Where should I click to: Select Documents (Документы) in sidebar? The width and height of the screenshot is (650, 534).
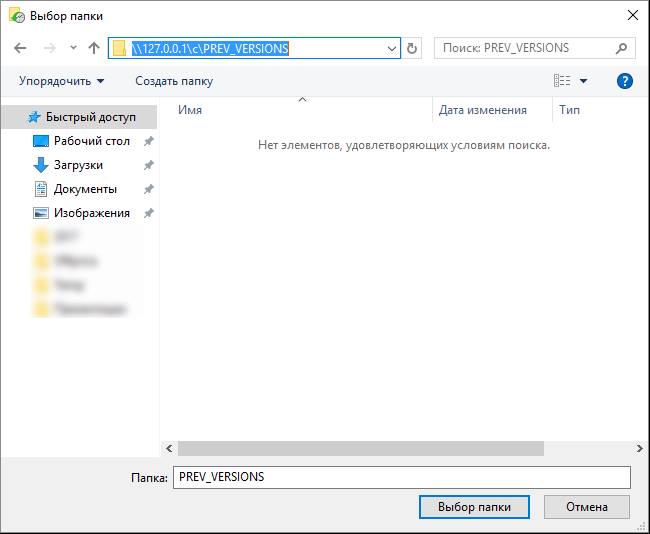coord(85,189)
